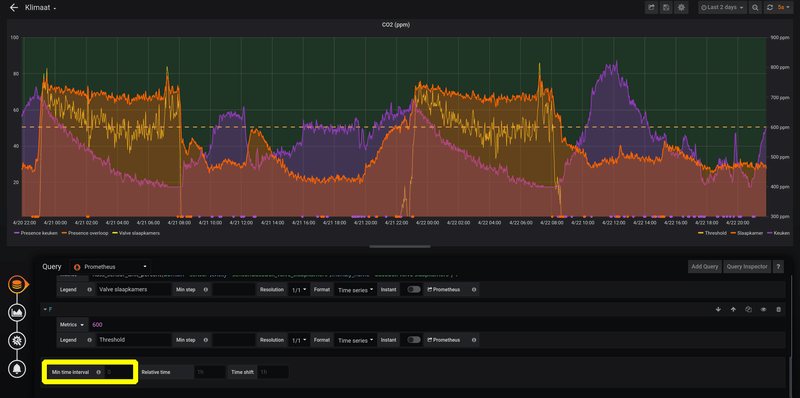This screenshot has height=398, width=800.
Task: Click the CO2 (ppm) panel title
Action: pos(396,24)
